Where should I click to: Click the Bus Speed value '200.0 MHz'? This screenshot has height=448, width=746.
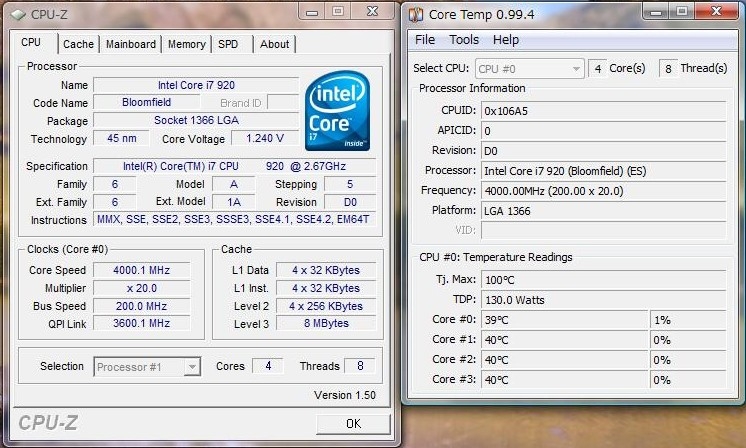[x=142, y=306]
